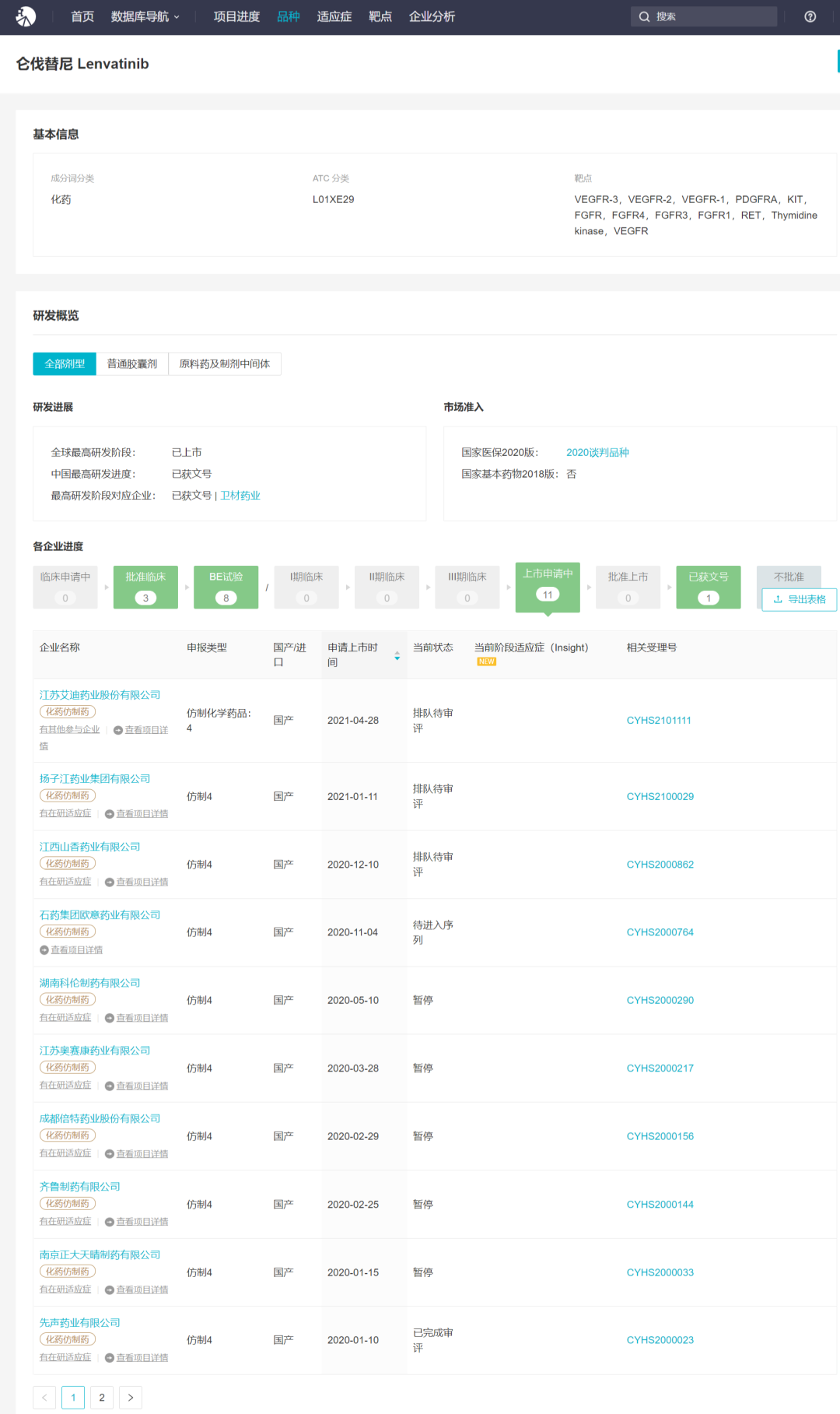Select page 1 in pagination
Image resolution: width=840 pixels, height=1414 pixels.
[x=73, y=1398]
